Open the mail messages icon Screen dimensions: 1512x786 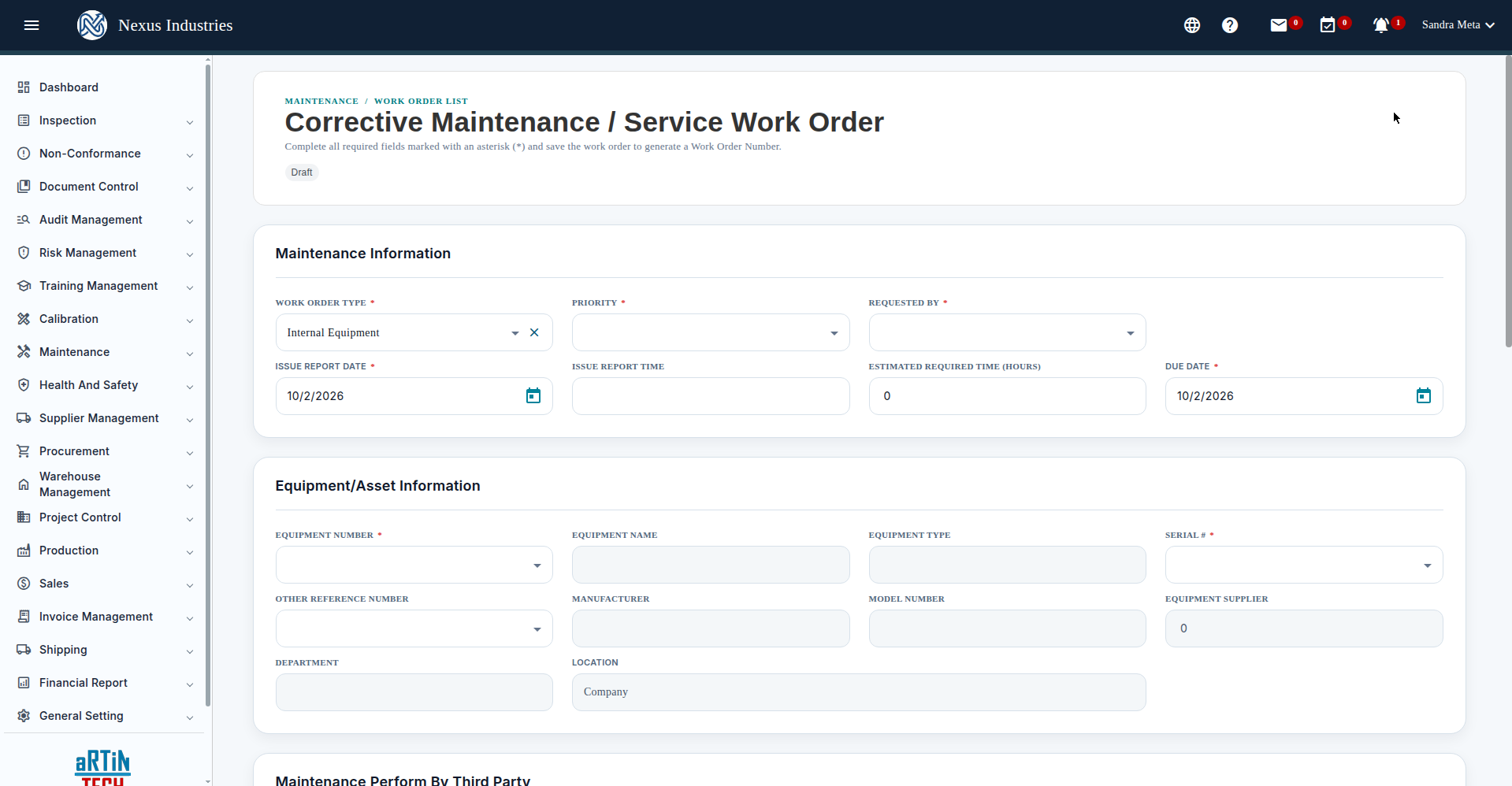[x=1279, y=25]
